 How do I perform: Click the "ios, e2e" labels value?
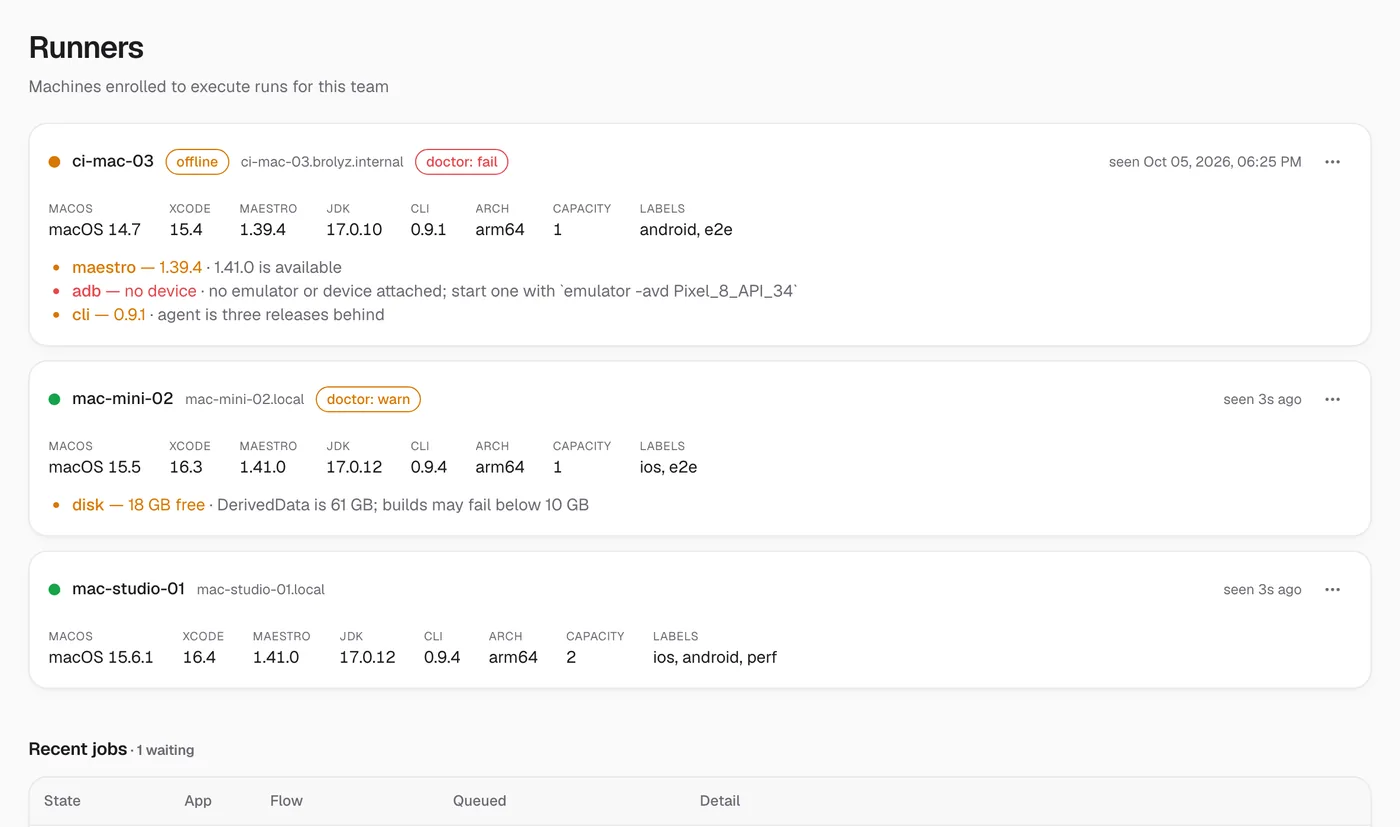[x=668, y=467]
